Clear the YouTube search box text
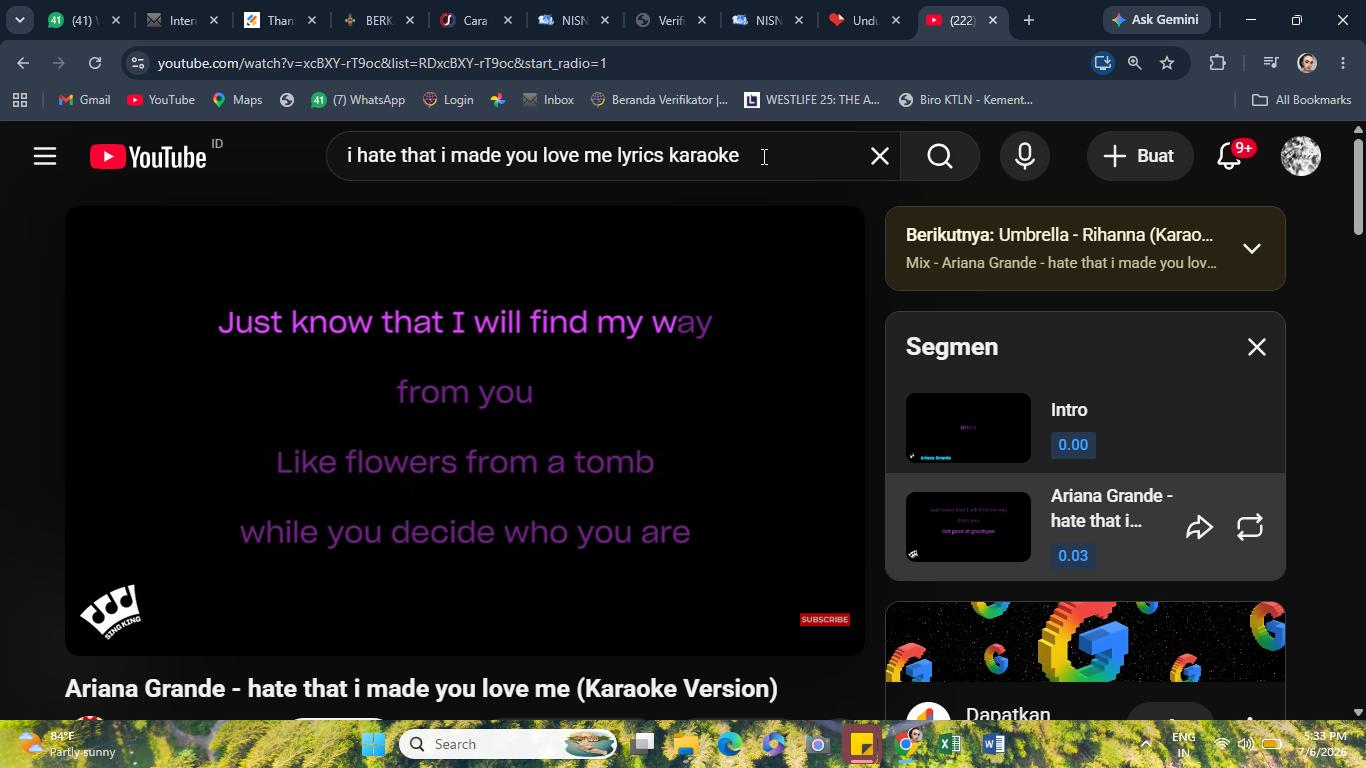The width and height of the screenshot is (1366, 768). tap(879, 156)
